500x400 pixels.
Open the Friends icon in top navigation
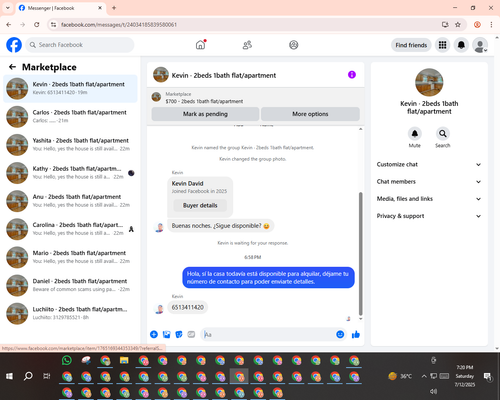coord(247,45)
